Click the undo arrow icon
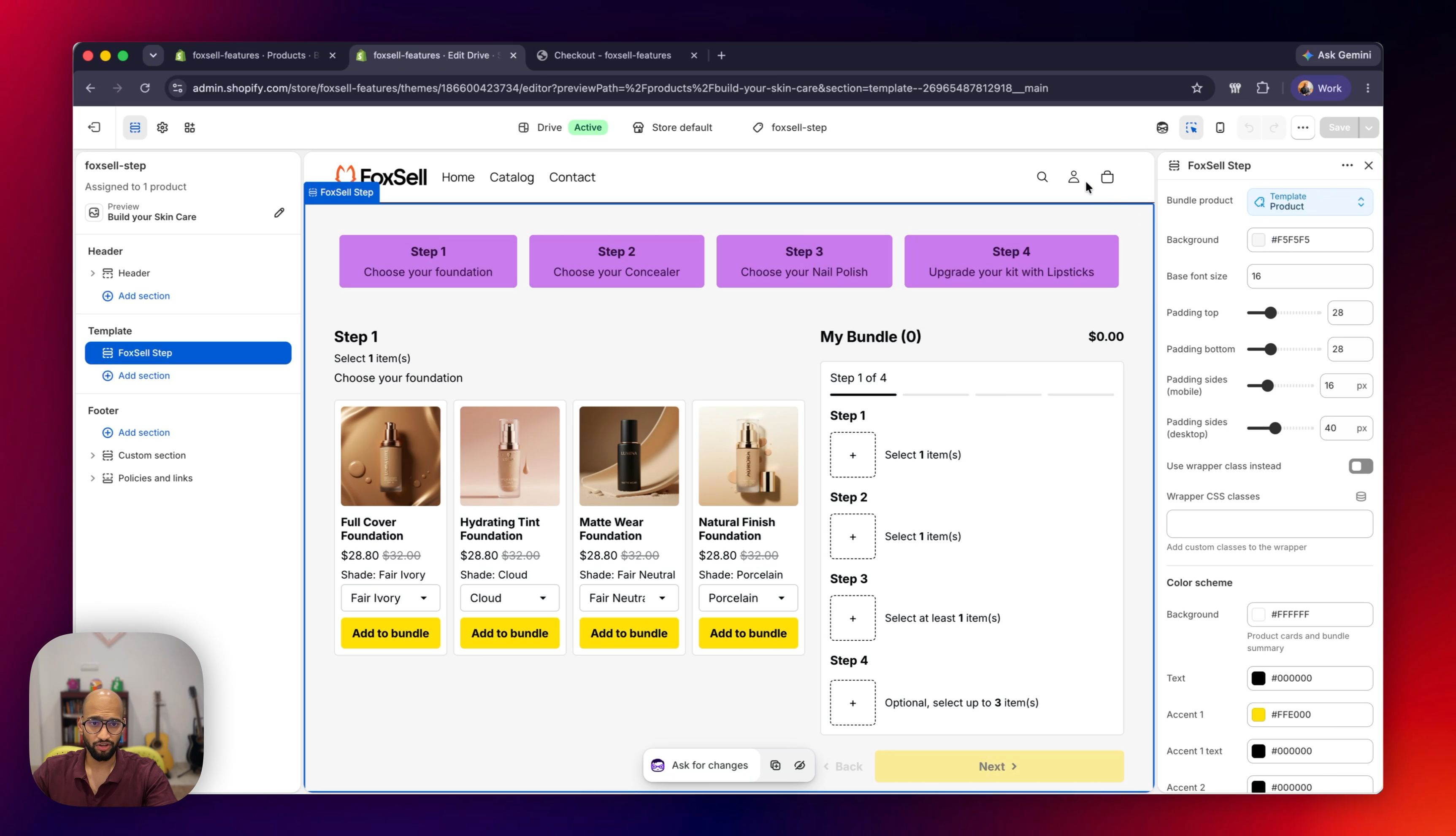 click(1249, 127)
